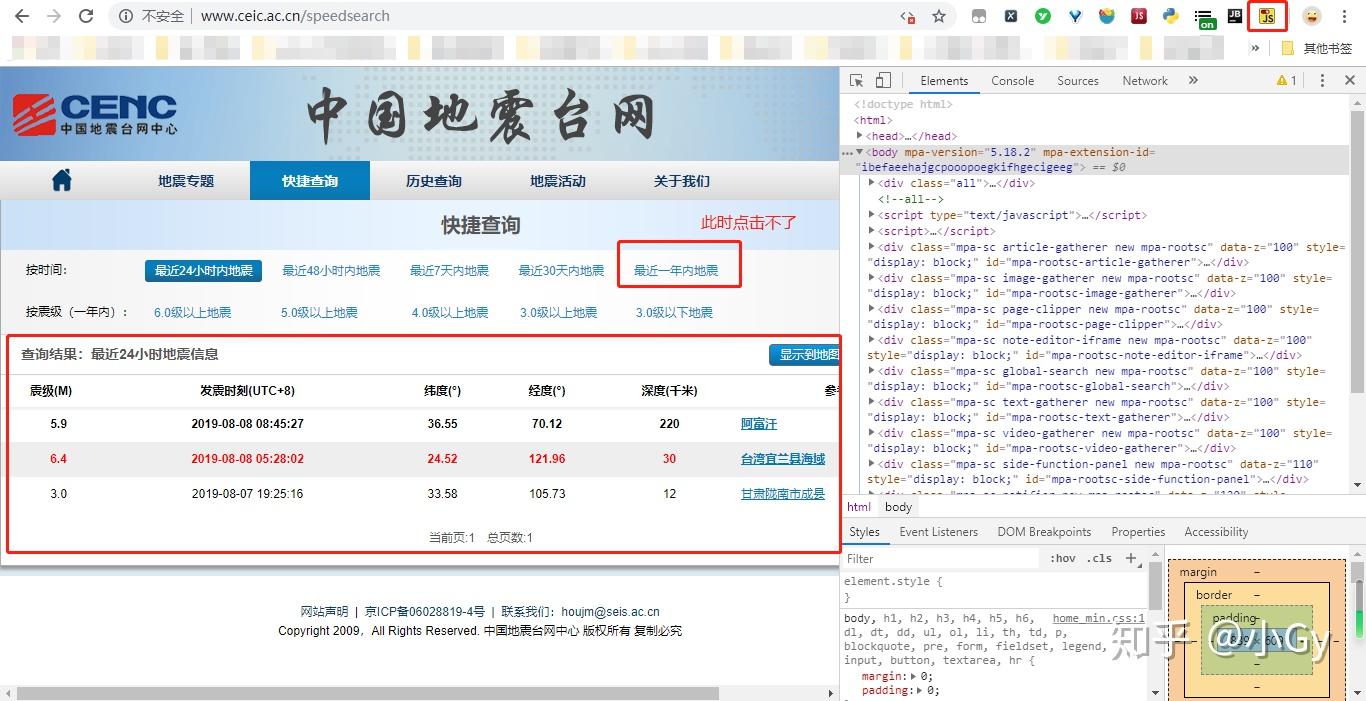Open the 历史查询 nav tab

click(434, 181)
